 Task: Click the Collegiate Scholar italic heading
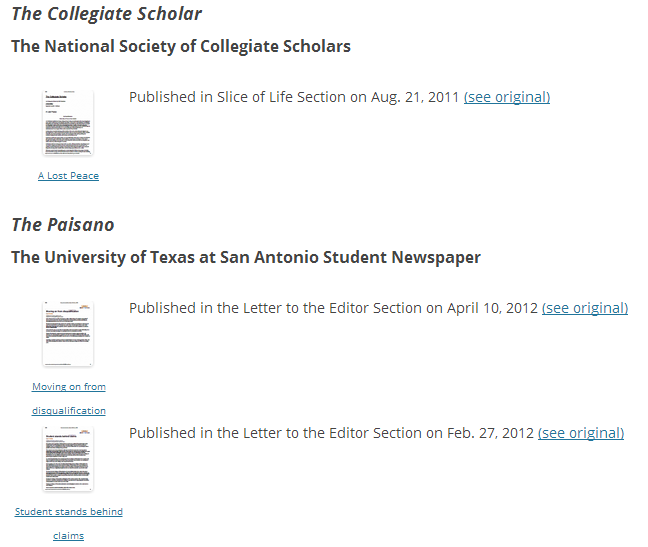click(x=106, y=14)
